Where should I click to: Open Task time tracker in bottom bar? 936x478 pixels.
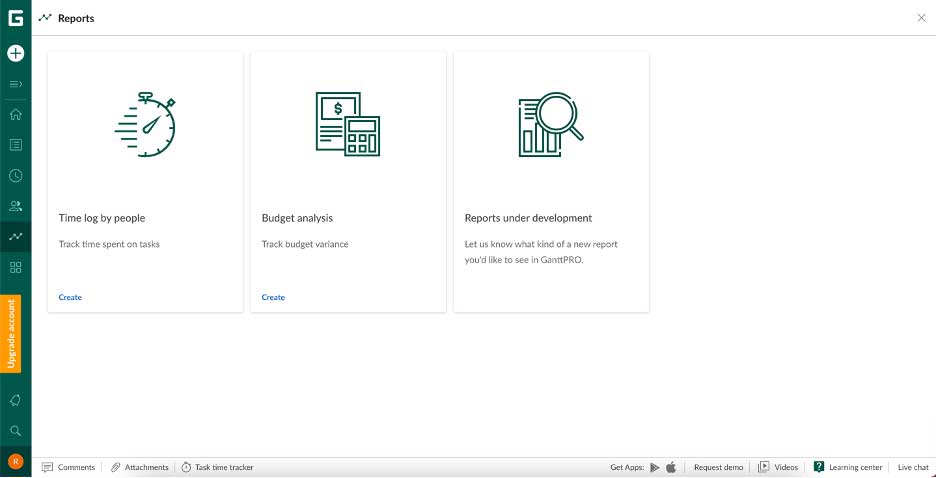click(217, 467)
